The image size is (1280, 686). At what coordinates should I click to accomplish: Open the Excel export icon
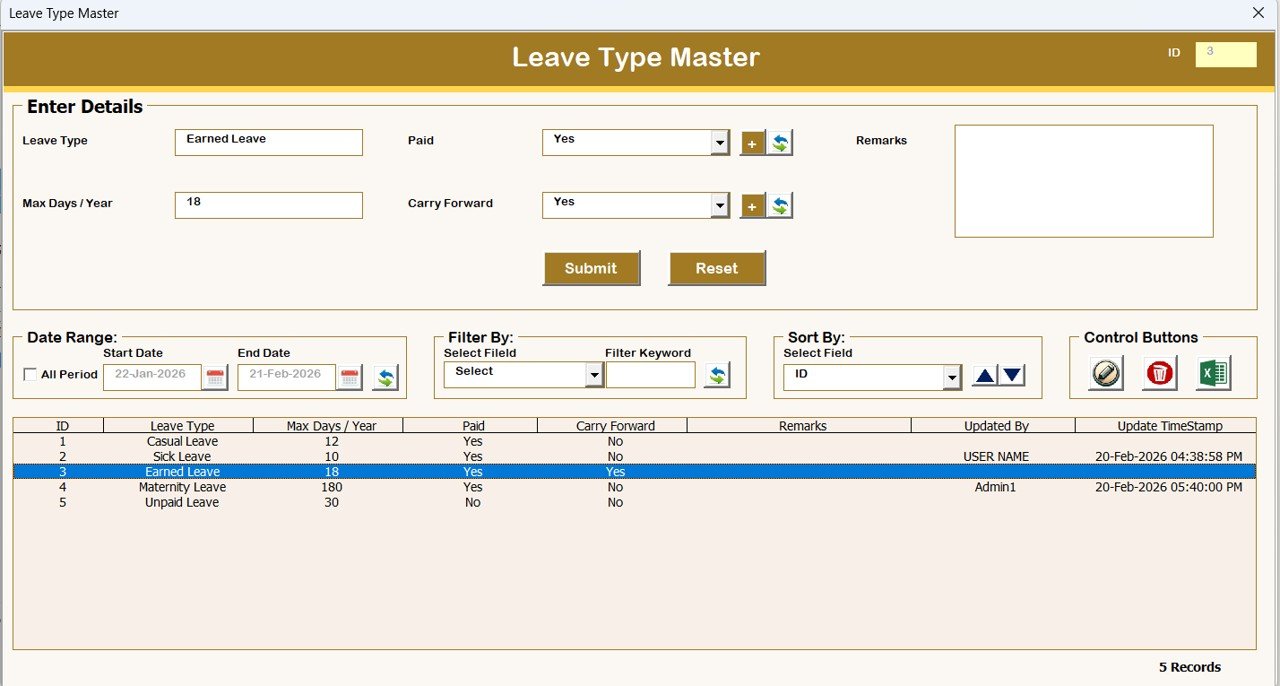tap(1211, 374)
